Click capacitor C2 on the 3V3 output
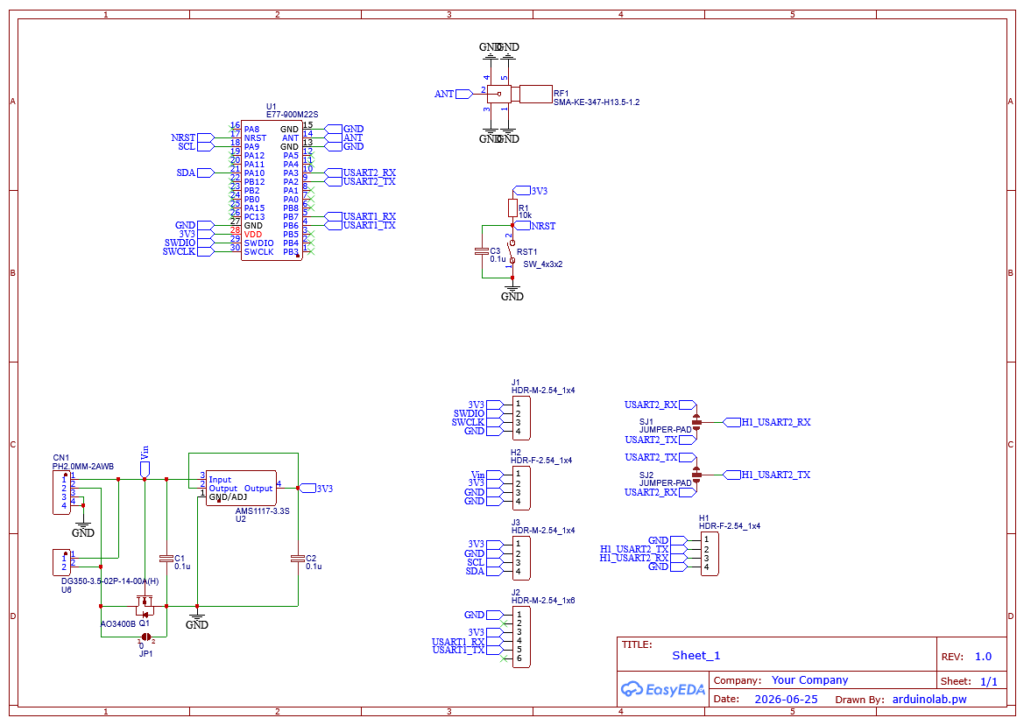The width and height of the screenshot is (1024, 725). (298, 558)
